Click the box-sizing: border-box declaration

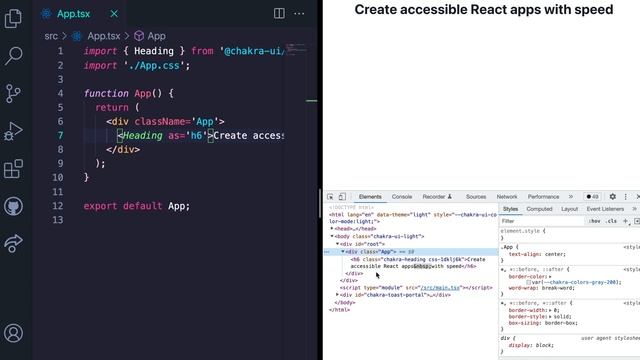pos(543,323)
